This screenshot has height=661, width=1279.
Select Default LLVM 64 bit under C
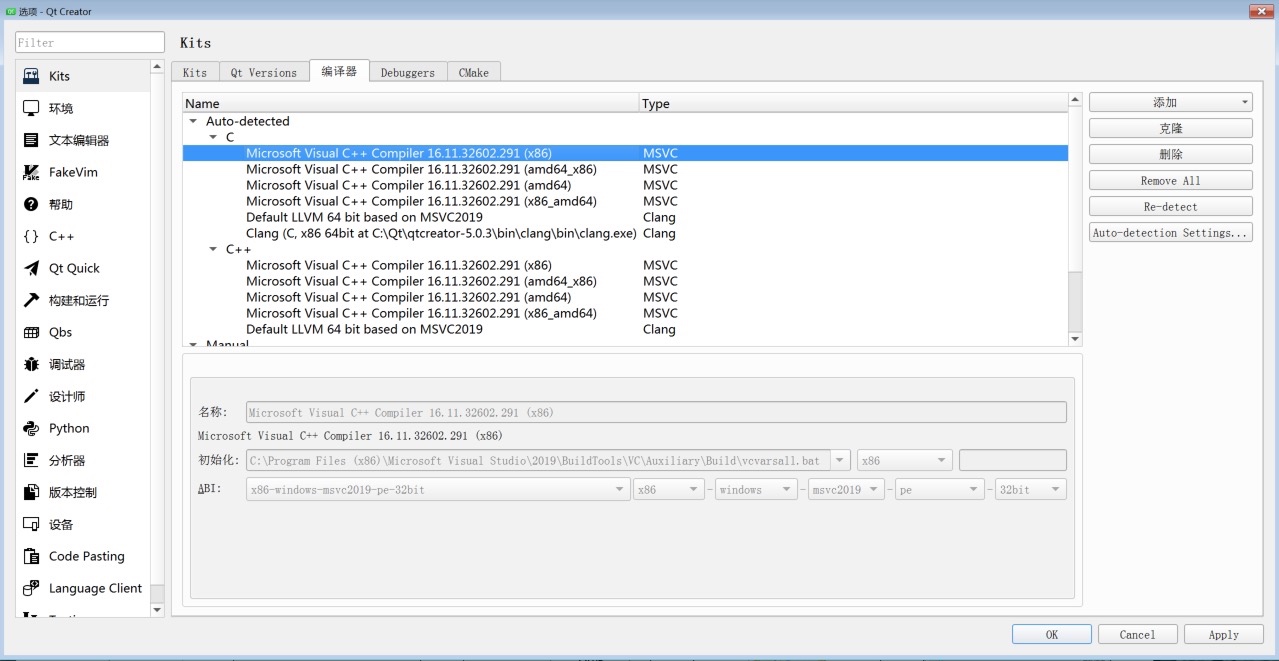pyautogui.click(x=625, y=217)
